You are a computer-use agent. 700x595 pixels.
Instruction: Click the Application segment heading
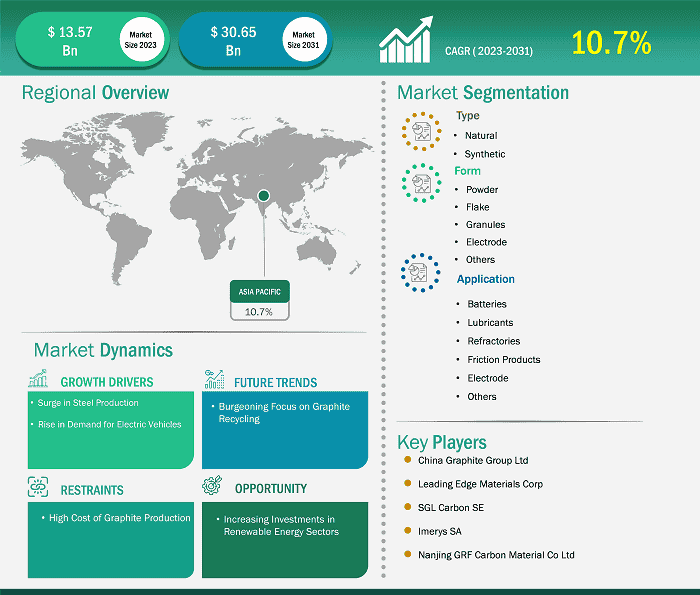point(486,279)
